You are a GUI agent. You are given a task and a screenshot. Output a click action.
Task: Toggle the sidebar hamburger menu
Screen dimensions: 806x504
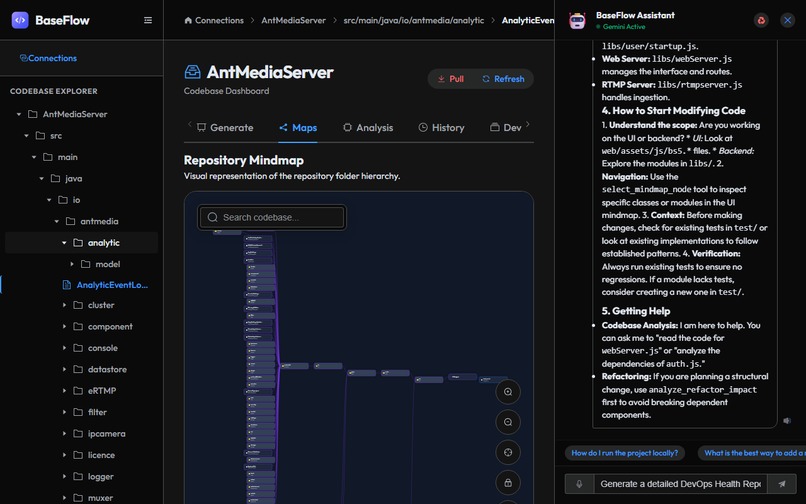pos(148,20)
